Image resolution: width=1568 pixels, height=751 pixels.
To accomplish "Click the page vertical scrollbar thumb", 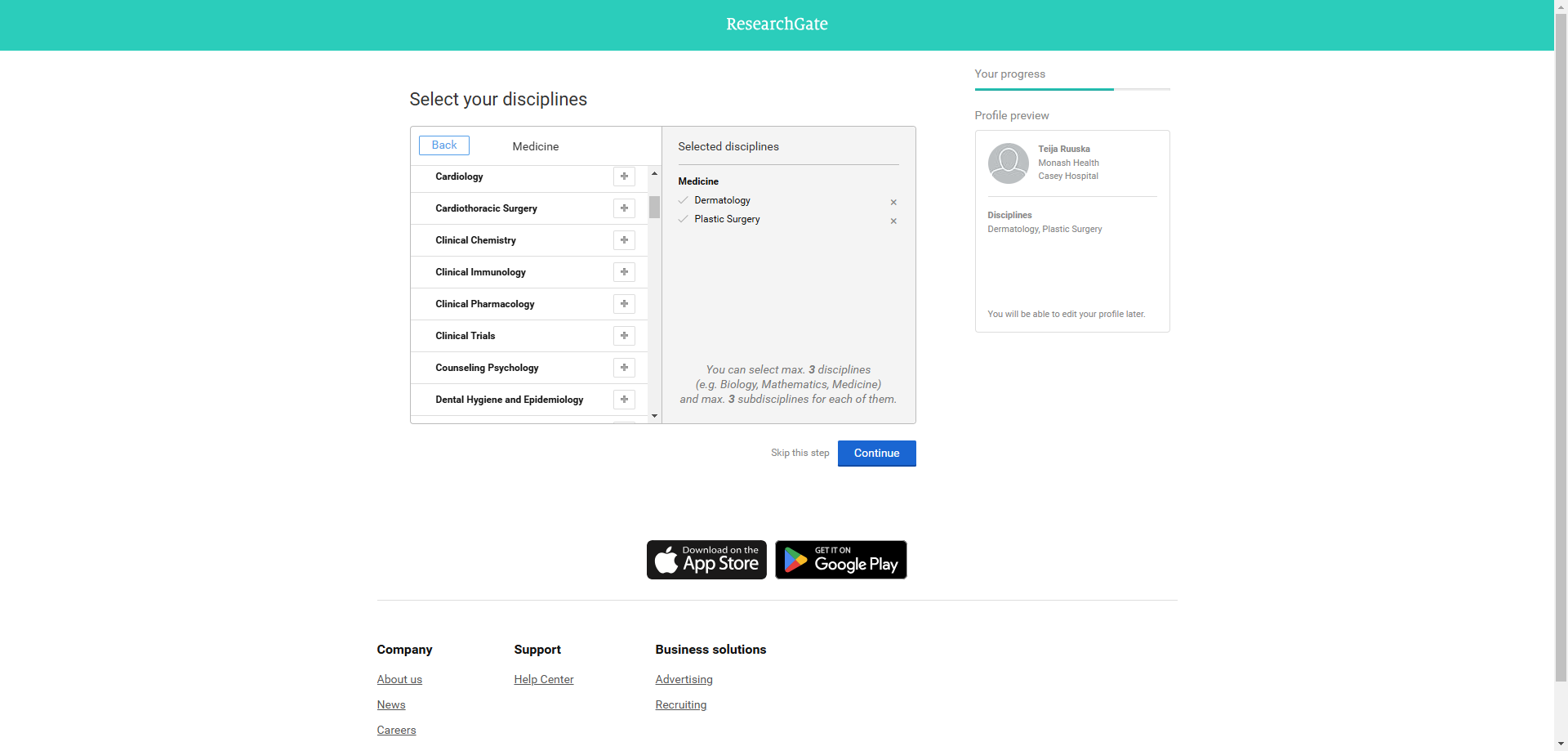I will click(1561, 347).
